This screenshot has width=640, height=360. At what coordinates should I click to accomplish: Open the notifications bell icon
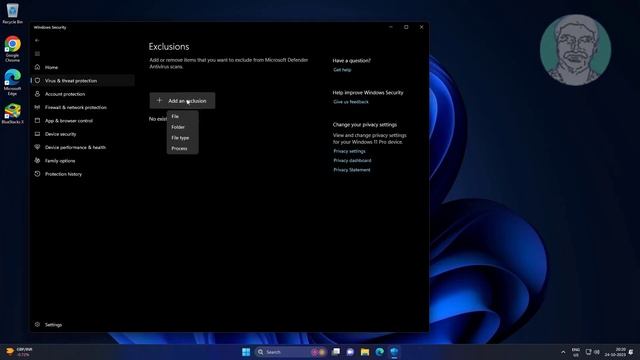[631, 352]
